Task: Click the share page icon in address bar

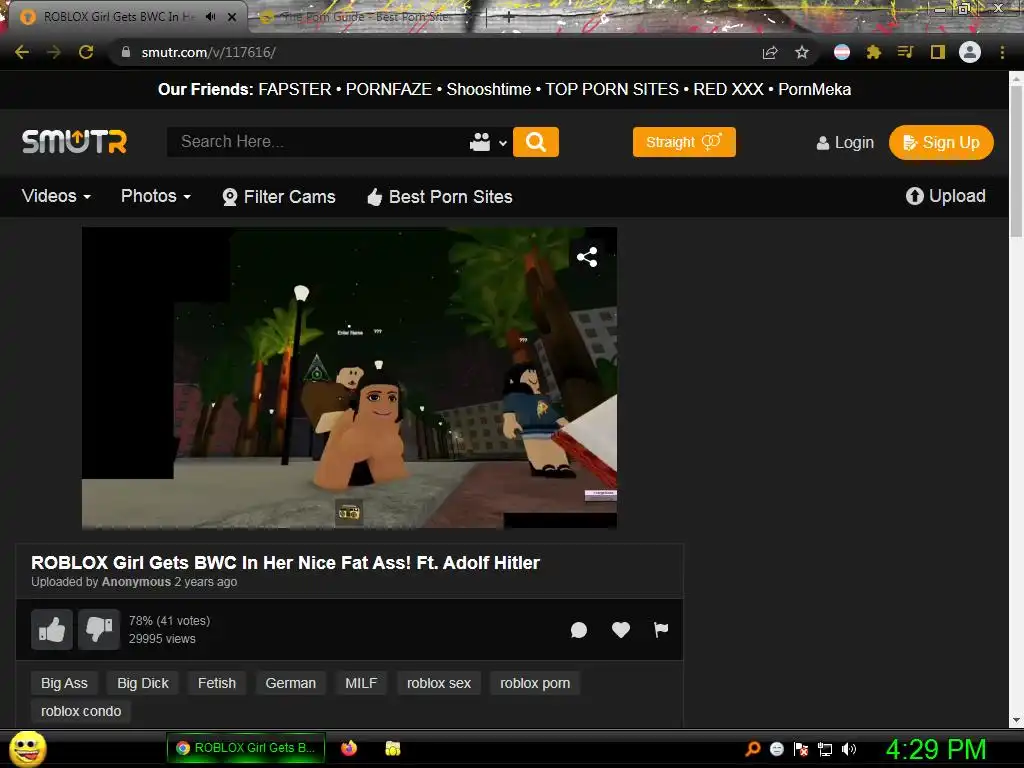Action: (x=770, y=52)
